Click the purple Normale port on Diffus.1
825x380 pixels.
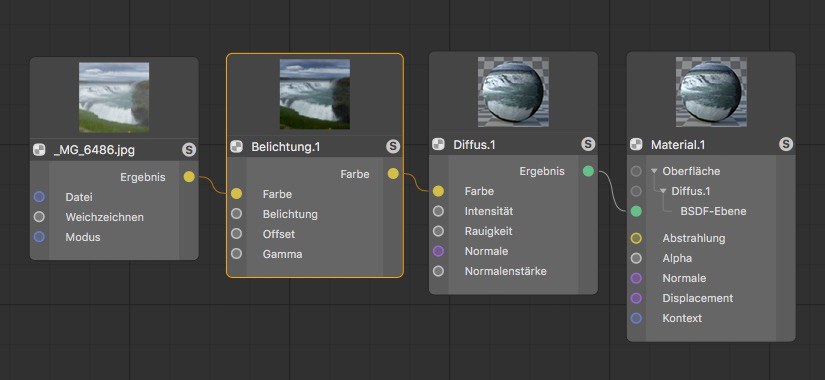tap(438, 251)
